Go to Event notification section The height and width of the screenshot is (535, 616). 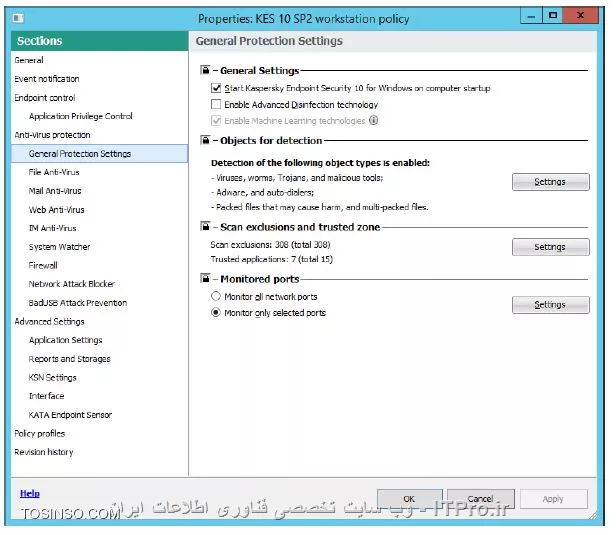47,79
